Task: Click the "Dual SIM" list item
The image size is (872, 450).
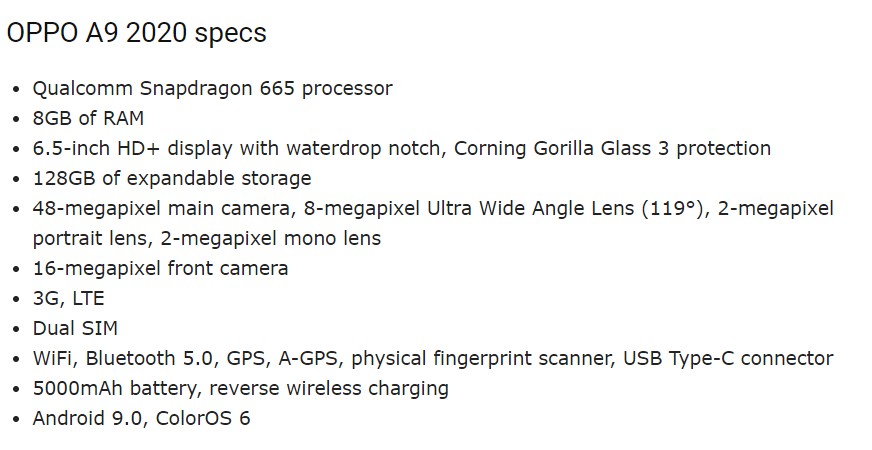Action: (75, 328)
